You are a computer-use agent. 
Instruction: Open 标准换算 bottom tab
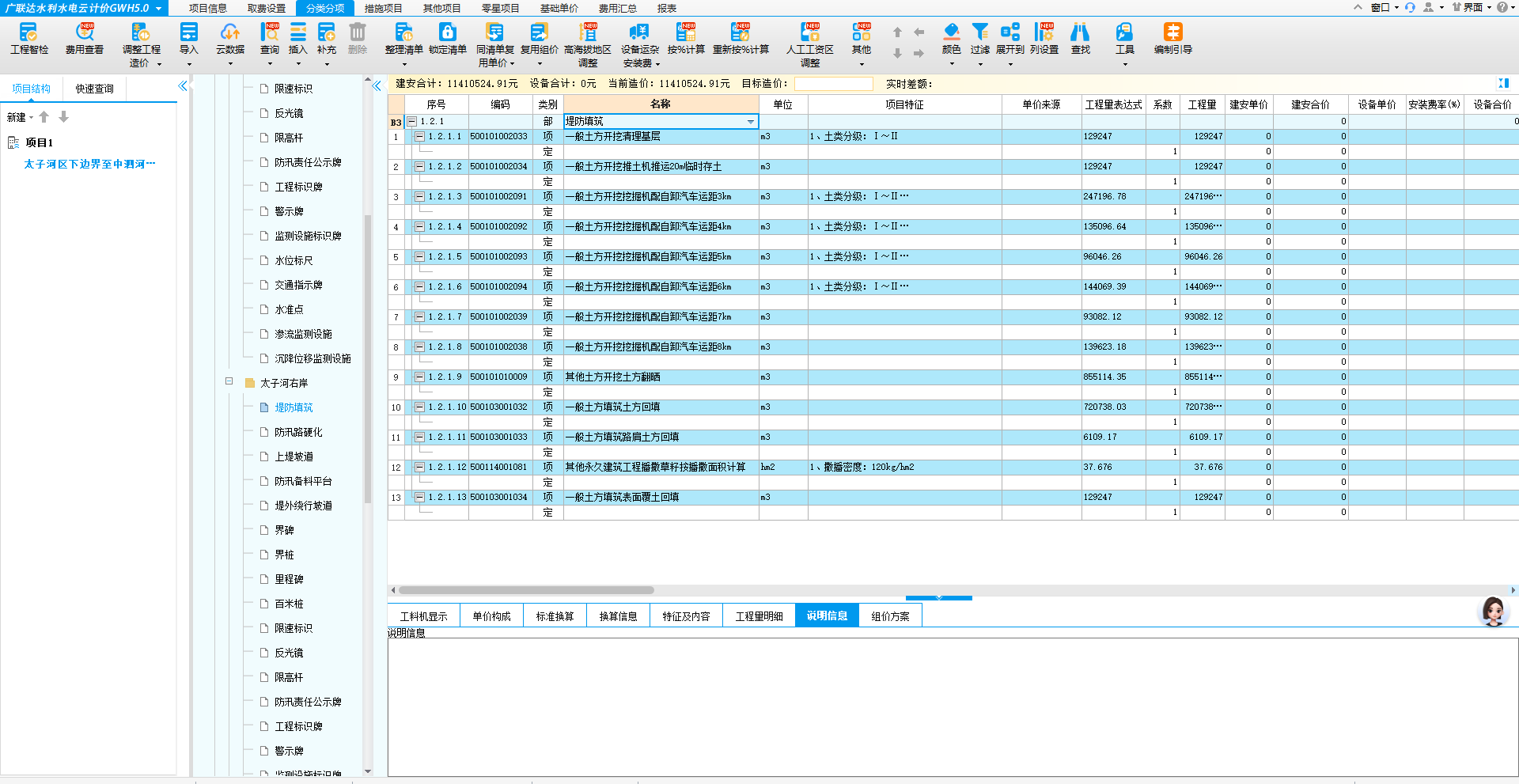pyautogui.click(x=555, y=616)
